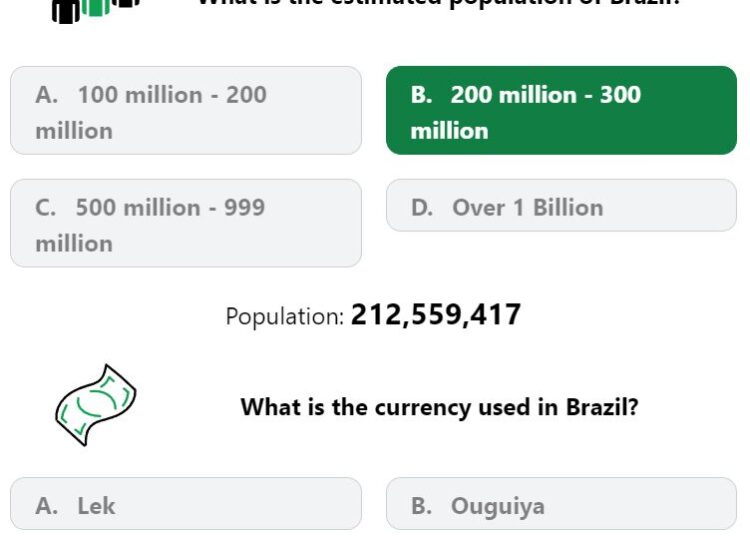This screenshot has width=750, height=536.
Task: Pick Ouguiya as Brazil's currency
Action: tap(561, 503)
